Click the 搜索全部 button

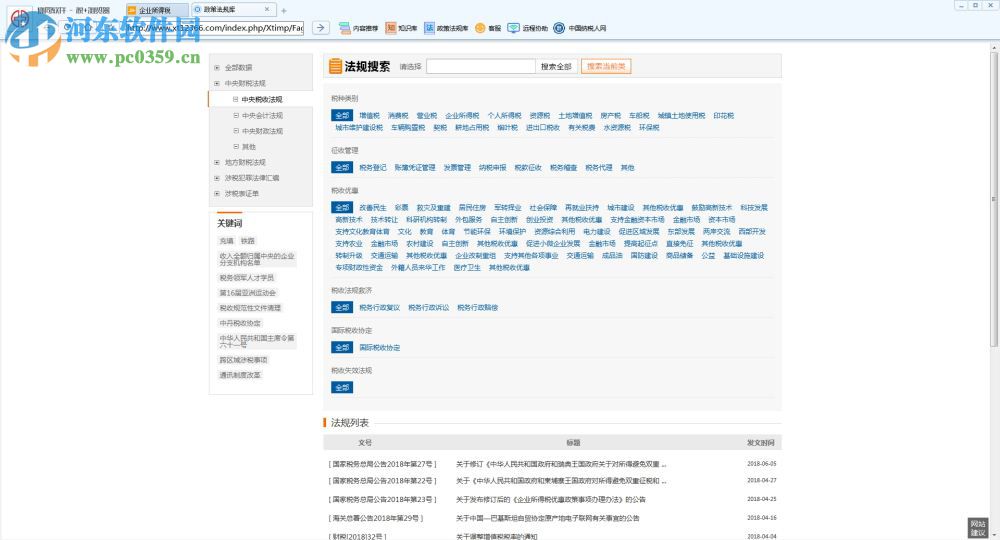(x=556, y=66)
